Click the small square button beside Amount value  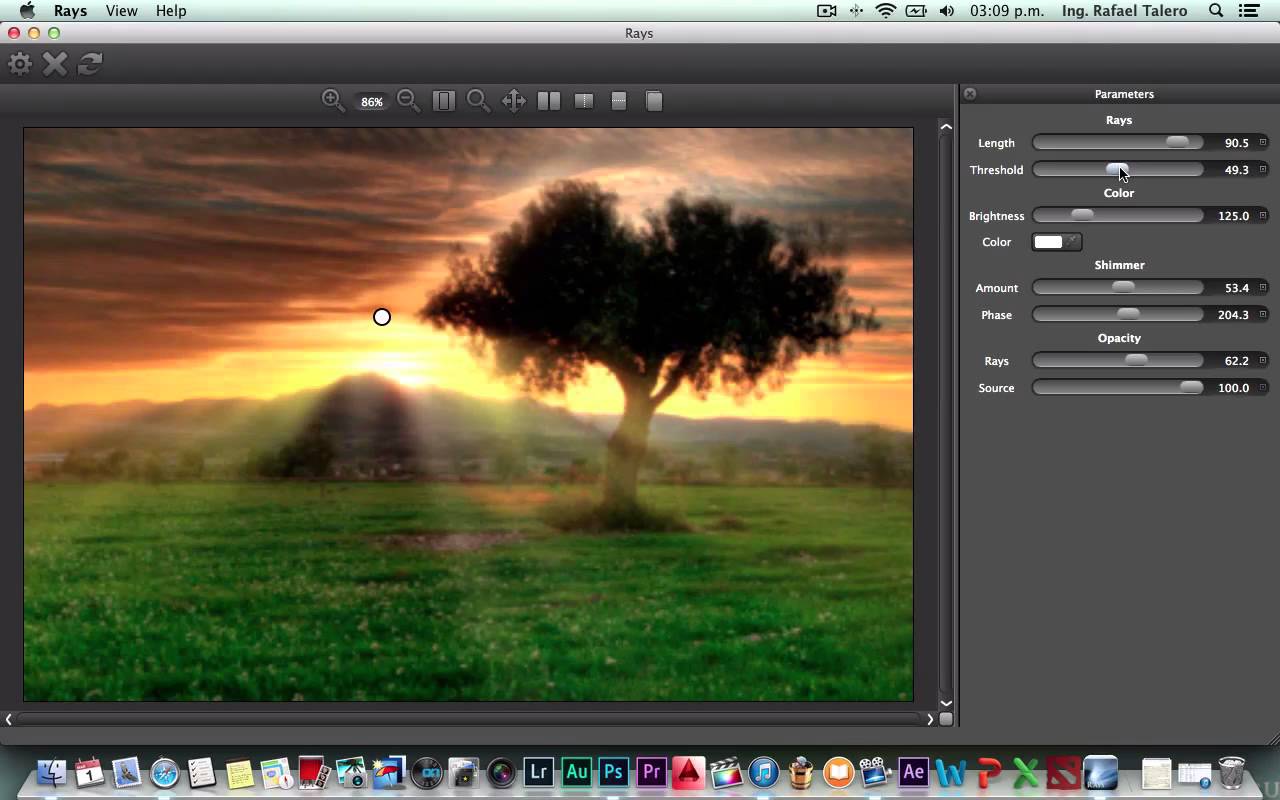click(x=1263, y=288)
